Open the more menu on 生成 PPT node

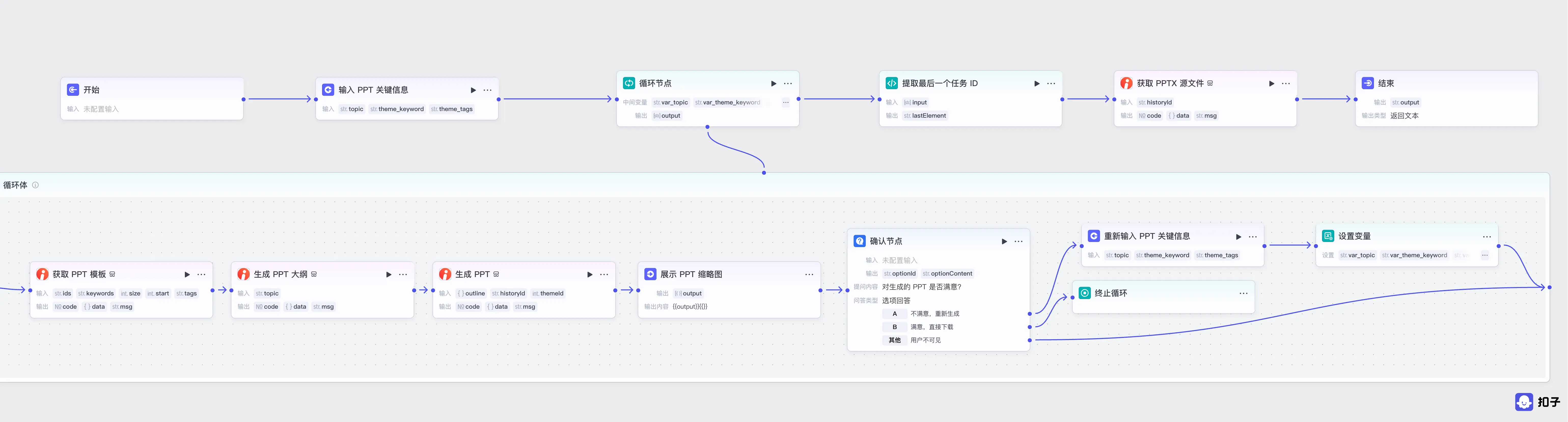coord(604,275)
